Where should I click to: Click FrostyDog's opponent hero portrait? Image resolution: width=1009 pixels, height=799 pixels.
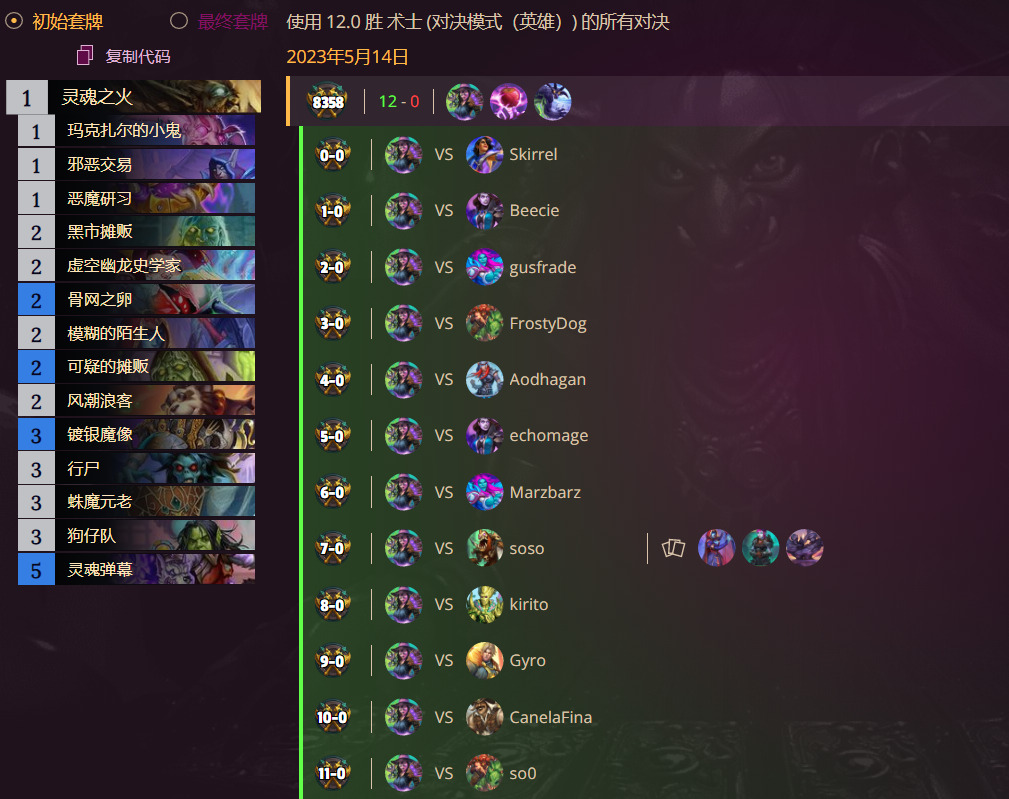click(485, 323)
